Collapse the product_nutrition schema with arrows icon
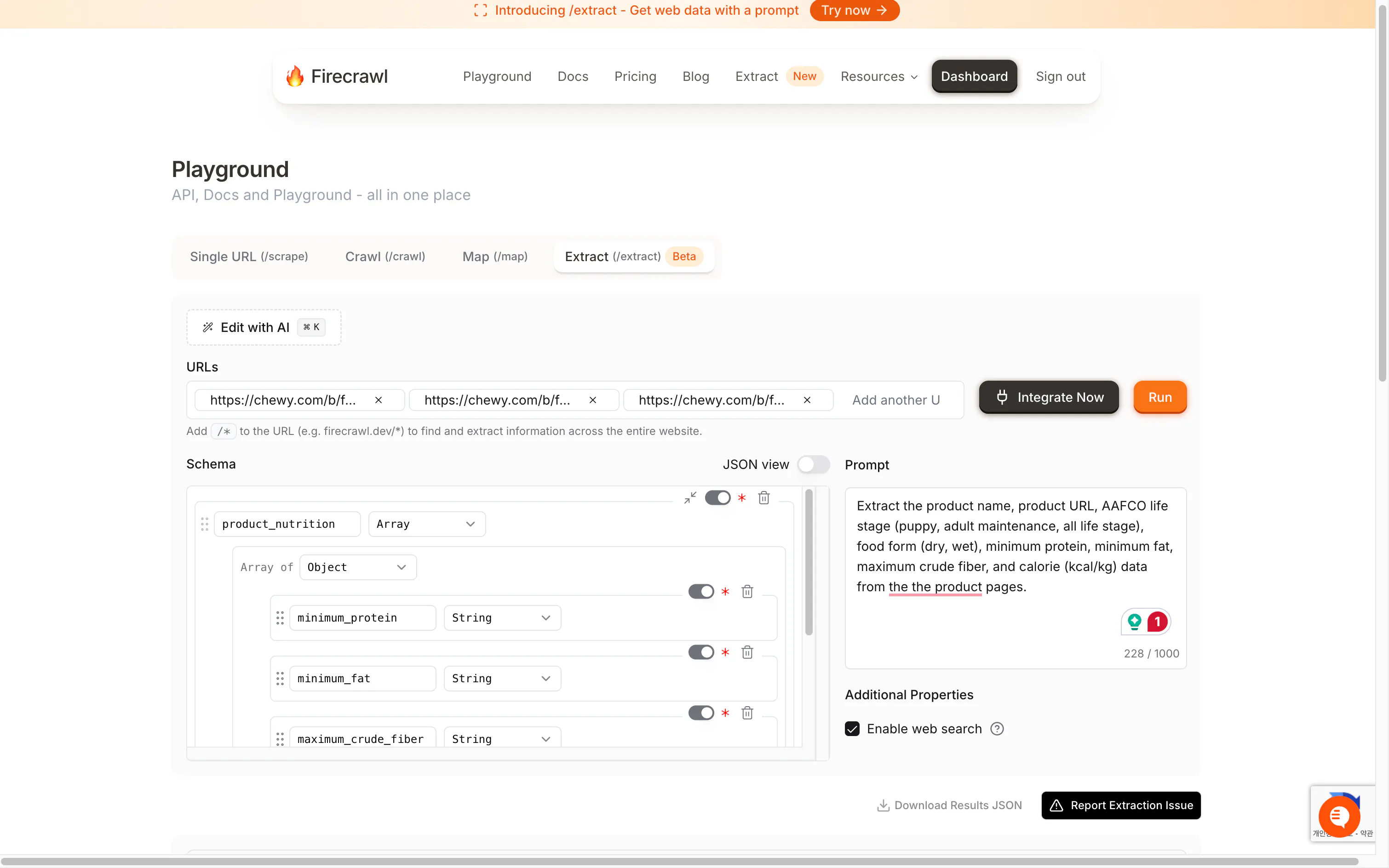Image resolution: width=1389 pixels, height=868 pixels. click(x=690, y=498)
